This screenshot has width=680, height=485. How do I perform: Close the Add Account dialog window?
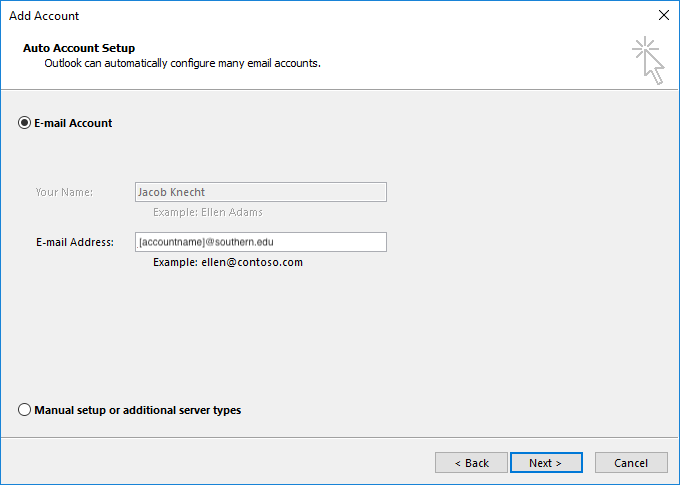click(663, 15)
